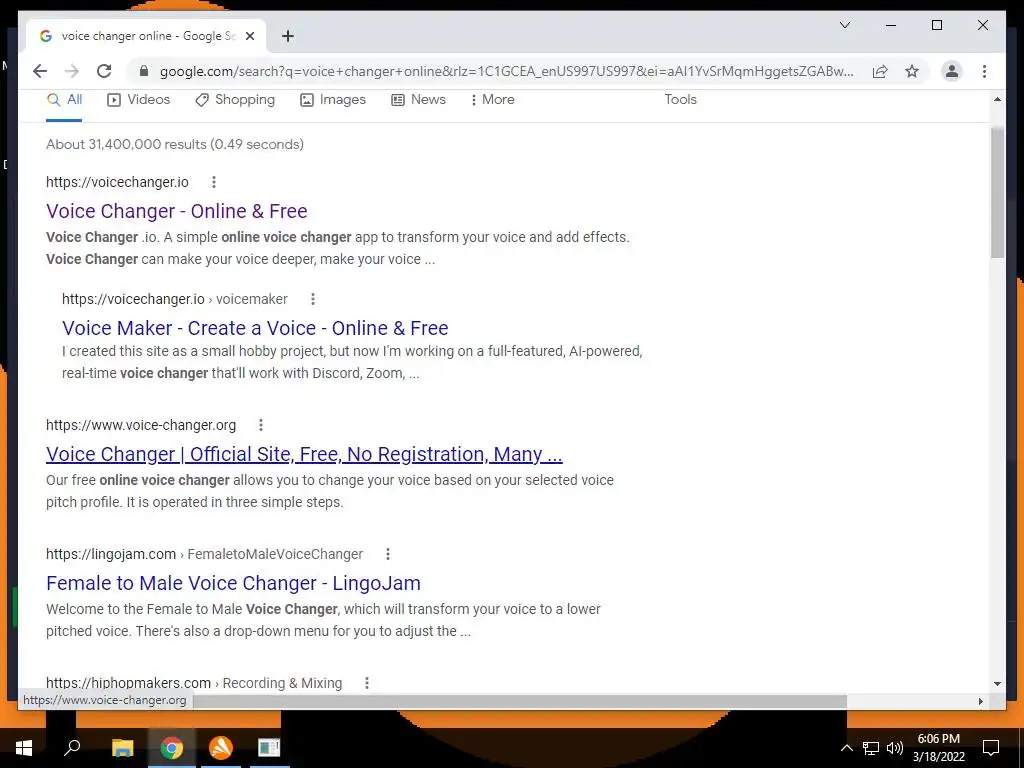This screenshot has width=1024, height=768.
Task: Open network status in system tray
Action: click(871, 748)
